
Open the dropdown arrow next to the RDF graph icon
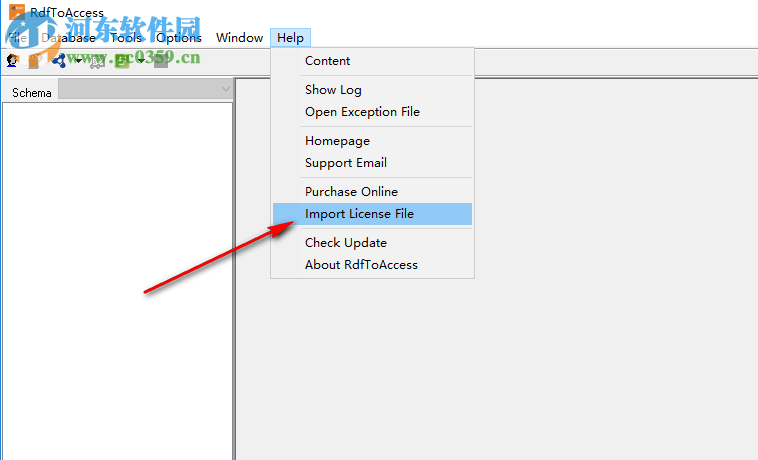(78, 61)
